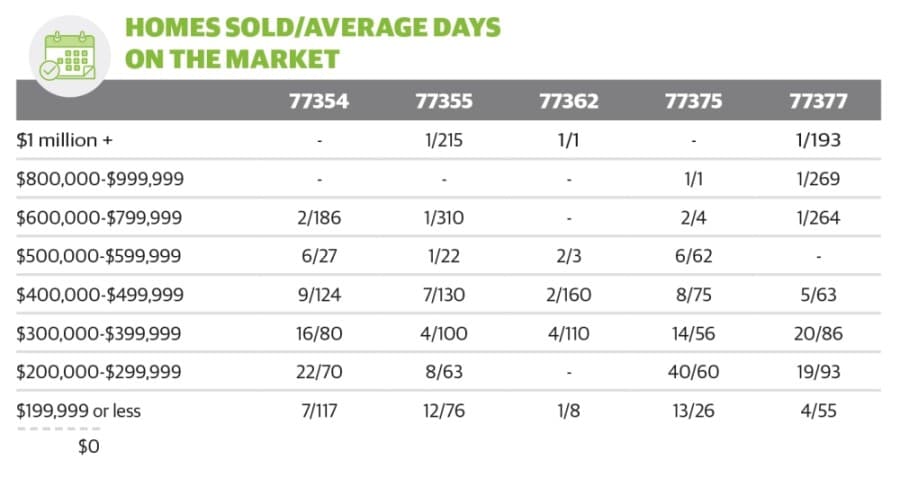Click the 1/215 cell under 77355

[x=444, y=140]
